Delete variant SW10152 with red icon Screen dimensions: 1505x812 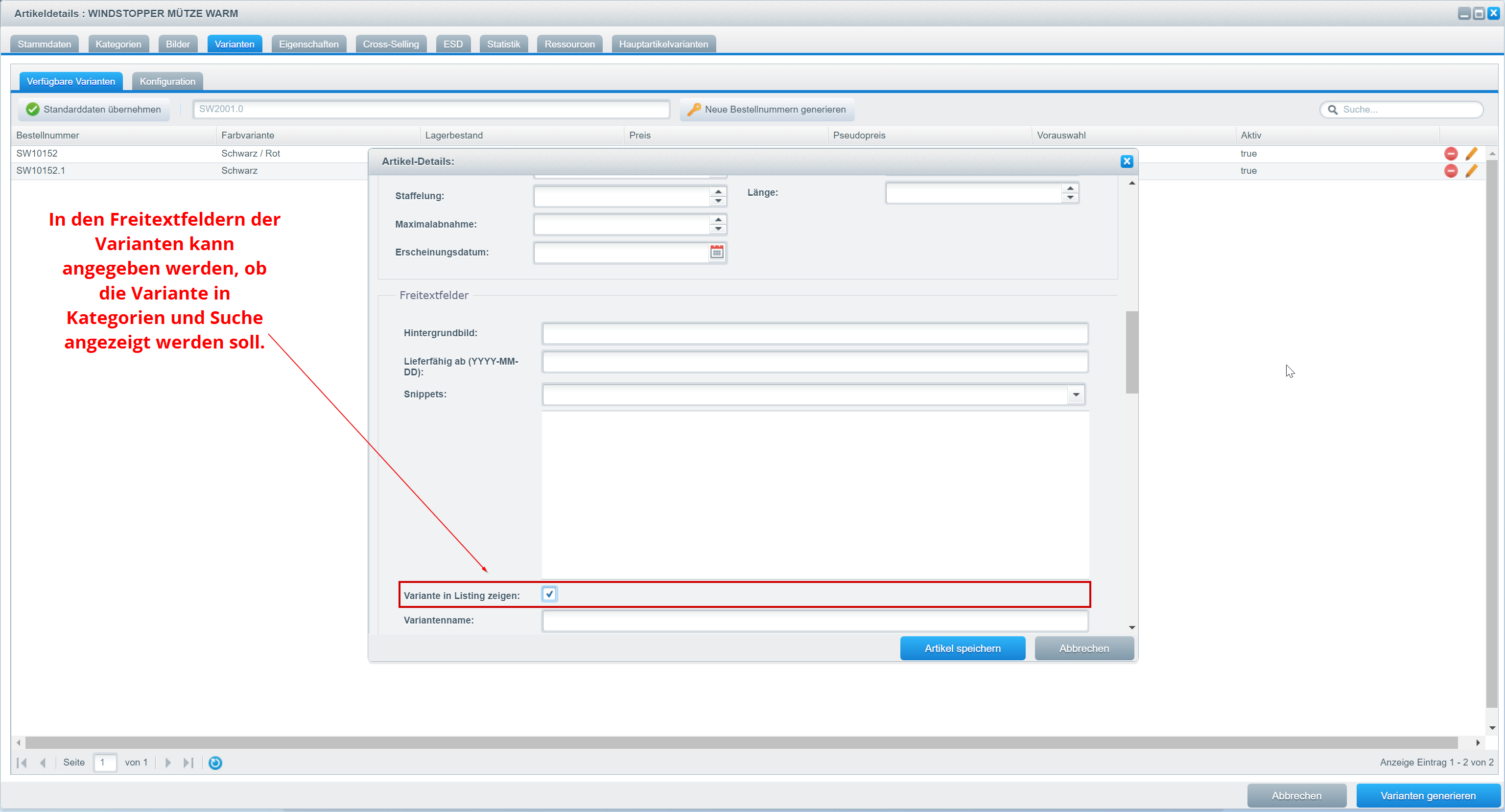tap(1450, 154)
